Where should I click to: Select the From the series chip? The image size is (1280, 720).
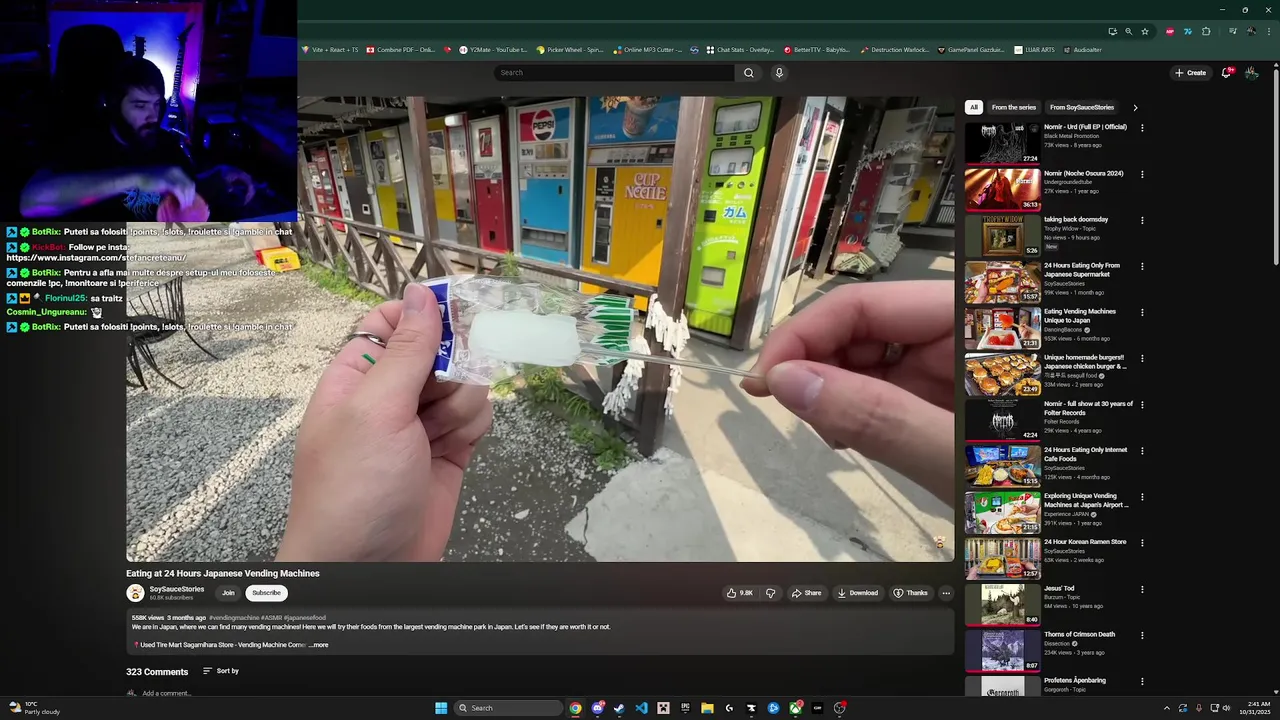click(1013, 107)
